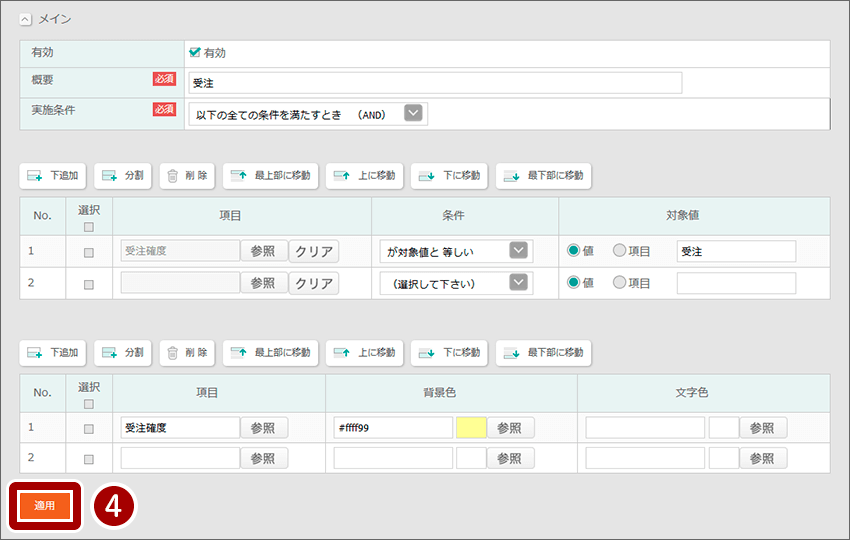Select 項目 radio in condition row 2
The width and height of the screenshot is (850, 540).
(x=619, y=282)
